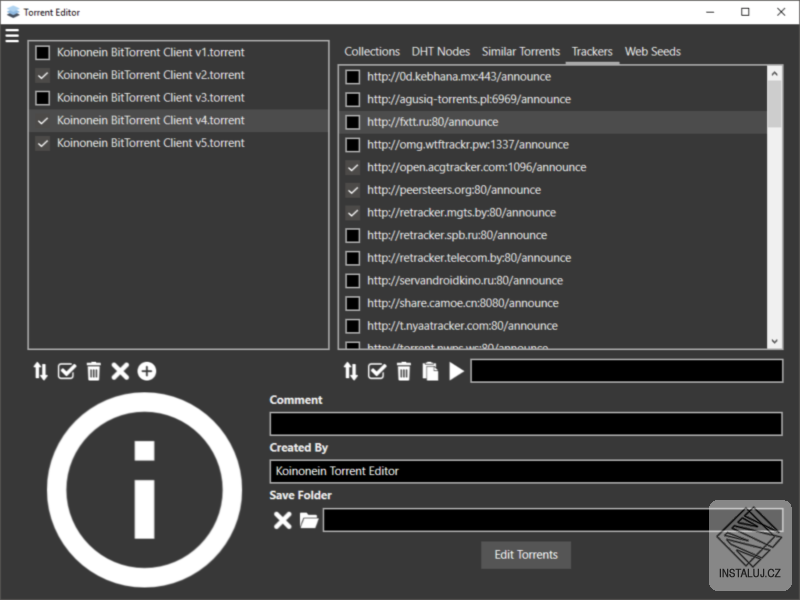Viewport: 800px width, 600px height.
Task: Select the Trackers tab
Action: (592, 52)
